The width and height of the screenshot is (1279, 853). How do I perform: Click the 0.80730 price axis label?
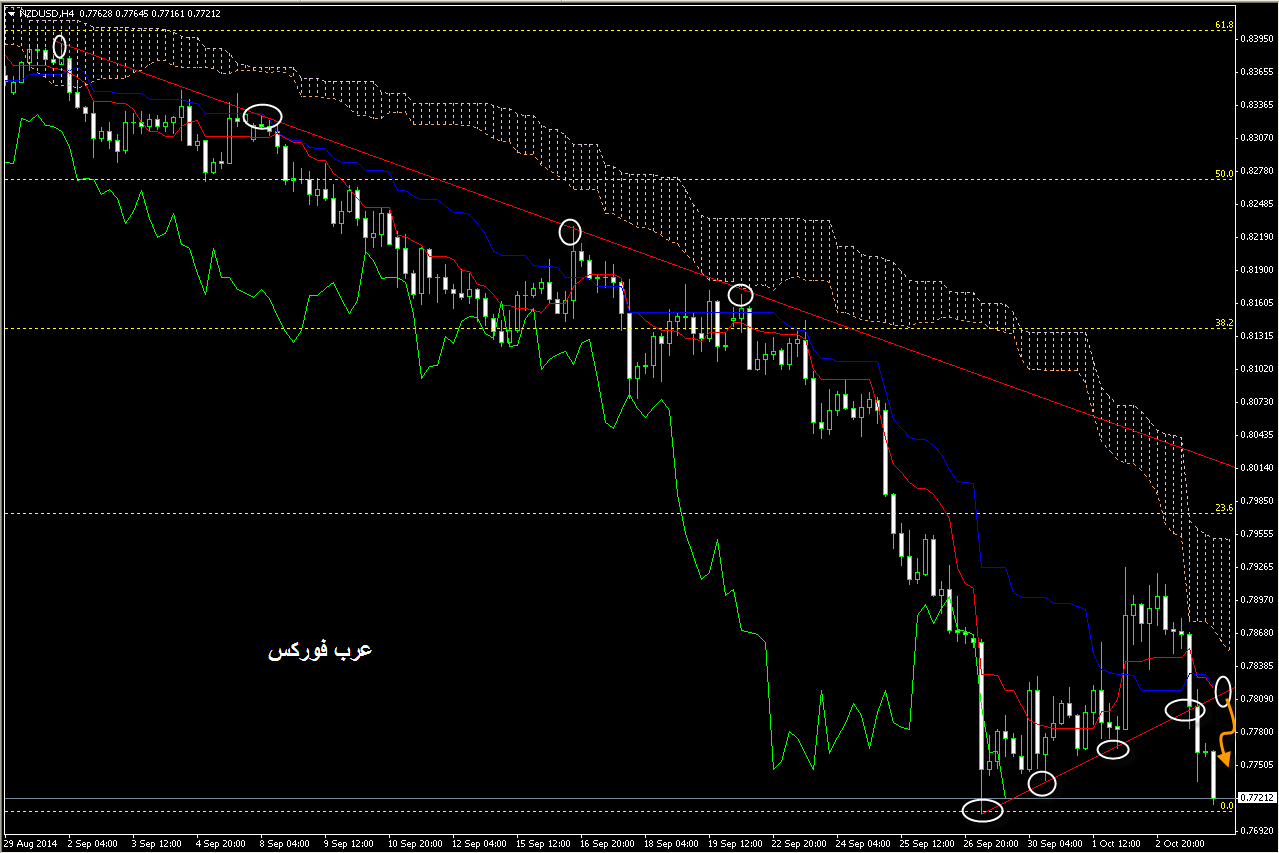pos(1258,402)
